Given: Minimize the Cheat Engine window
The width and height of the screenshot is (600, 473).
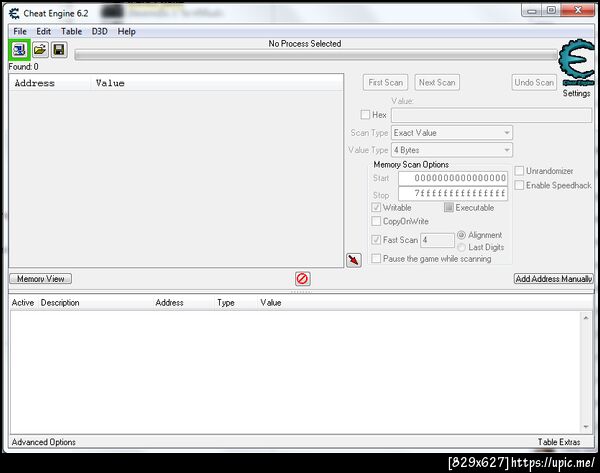Looking at the screenshot, I should tap(532, 11).
